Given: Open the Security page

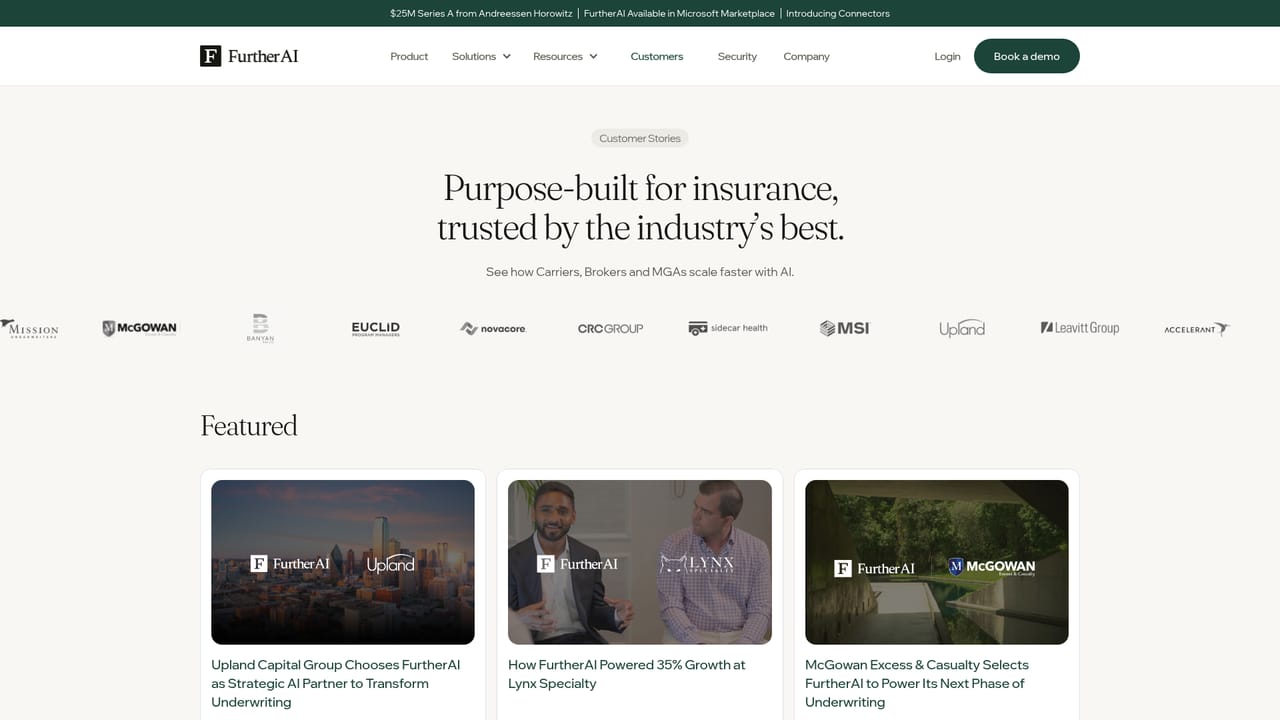Looking at the screenshot, I should coord(737,57).
